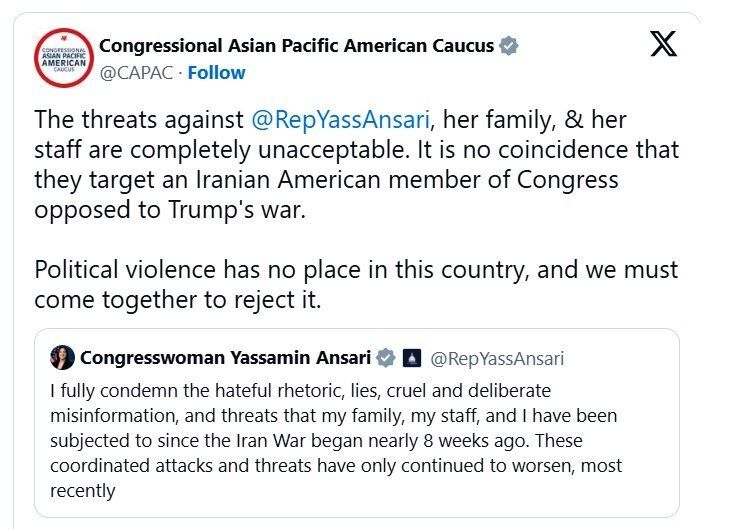741x529 pixels.
Task: Click the government capitol badge icon
Action: click(411, 358)
